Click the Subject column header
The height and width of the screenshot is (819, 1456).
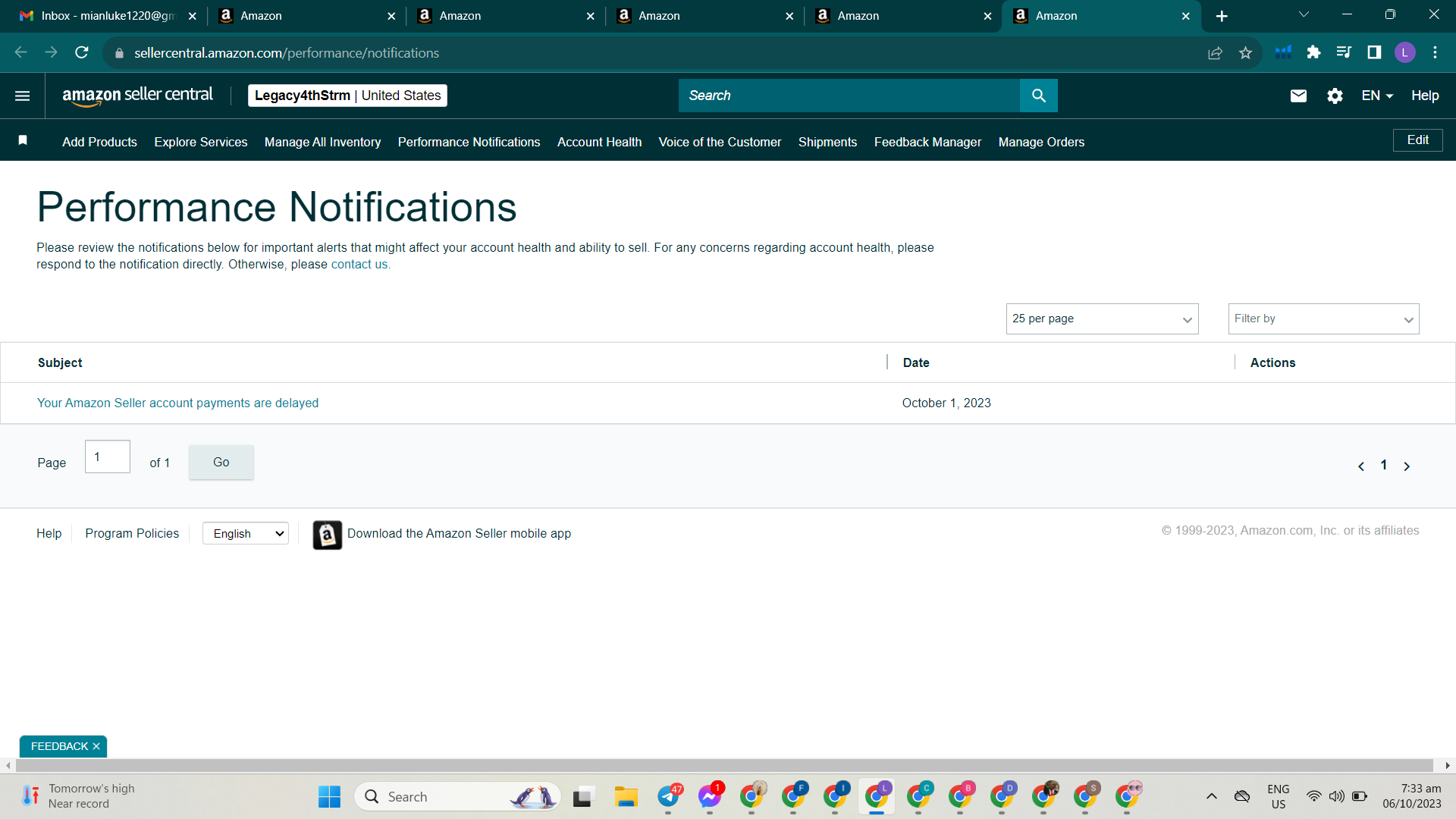click(60, 362)
